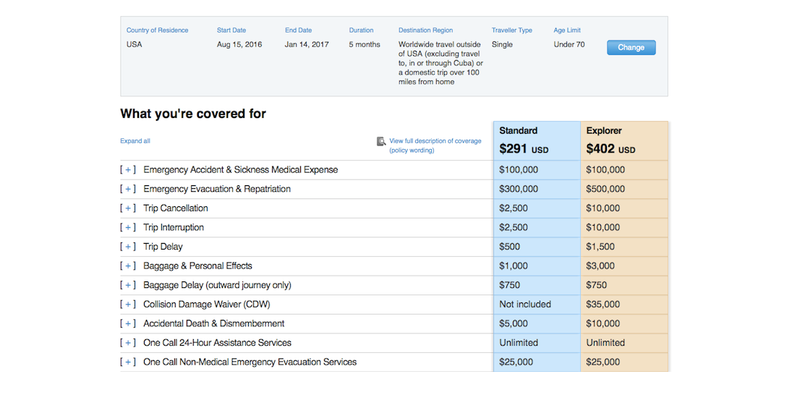Click the Jan 14, 2017 end date
Image resolution: width=800 pixels, height=395 pixels.
click(x=307, y=44)
